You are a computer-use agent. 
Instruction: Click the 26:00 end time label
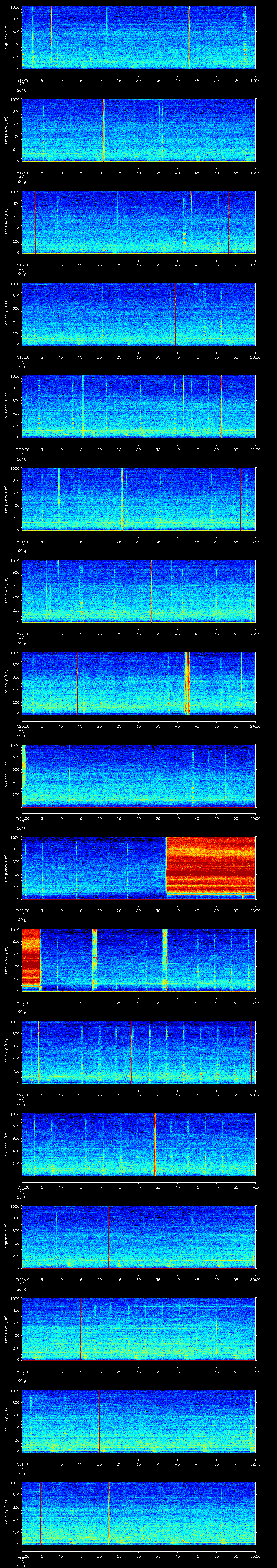point(255,910)
